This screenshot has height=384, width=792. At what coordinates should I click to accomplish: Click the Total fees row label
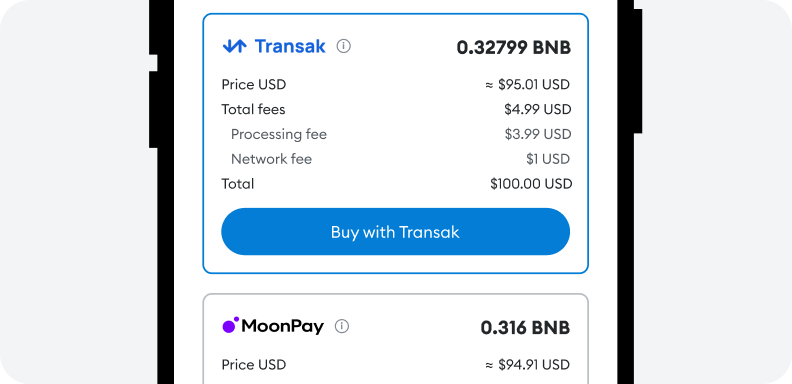[x=253, y=109]
